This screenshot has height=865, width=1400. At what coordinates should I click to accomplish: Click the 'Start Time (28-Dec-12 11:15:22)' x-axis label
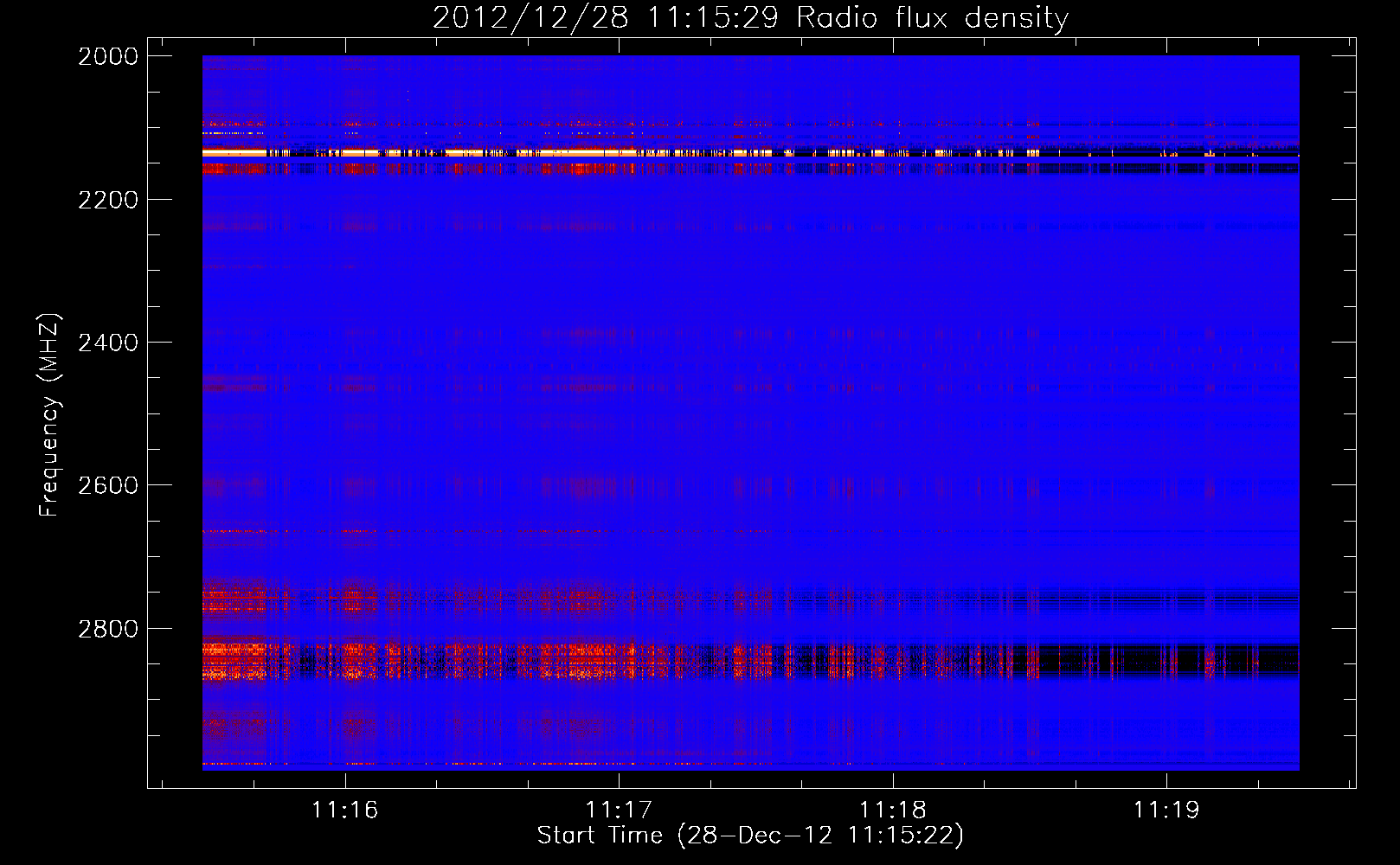(750, 836)
